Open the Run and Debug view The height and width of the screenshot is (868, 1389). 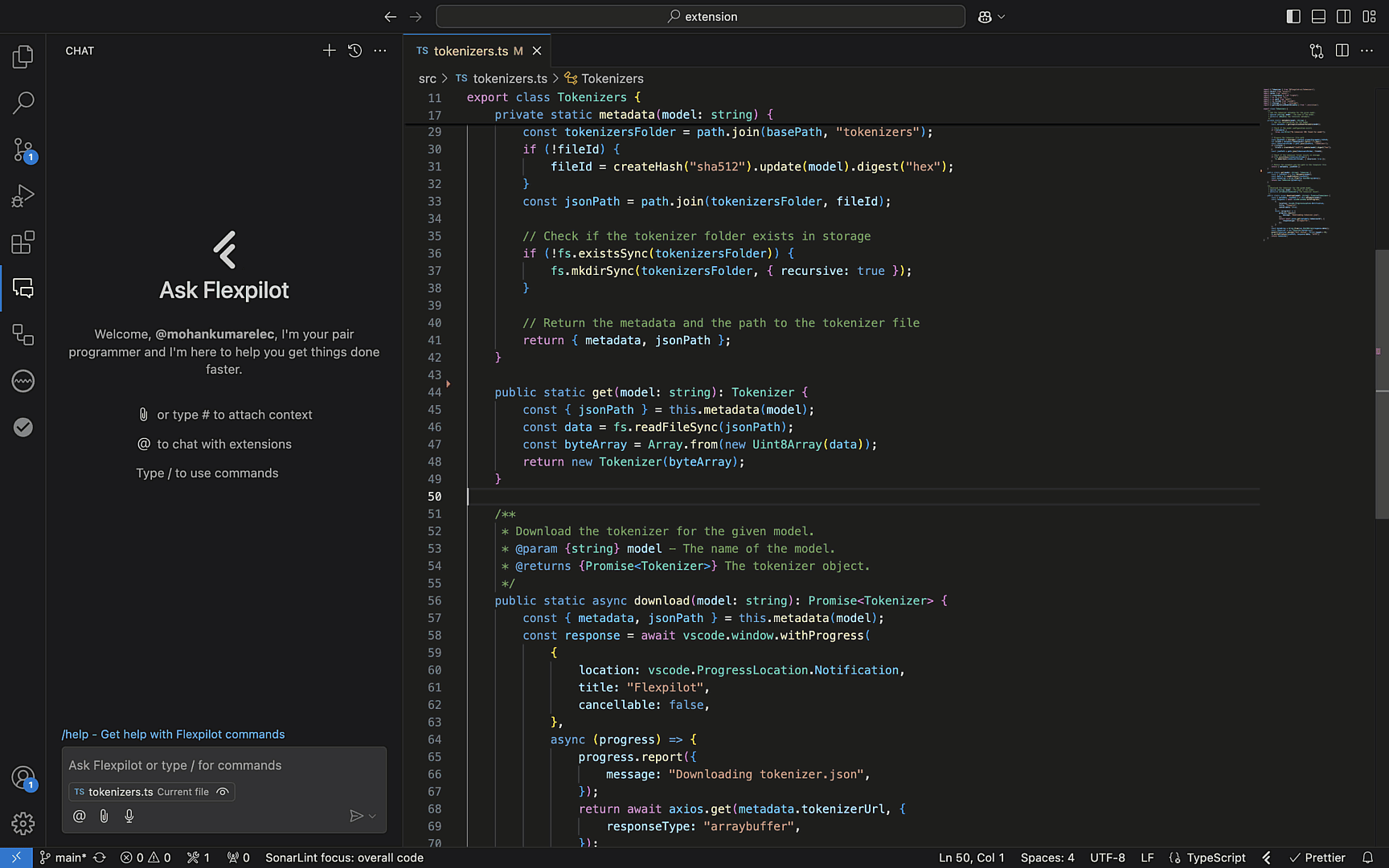tap(23, 196)
